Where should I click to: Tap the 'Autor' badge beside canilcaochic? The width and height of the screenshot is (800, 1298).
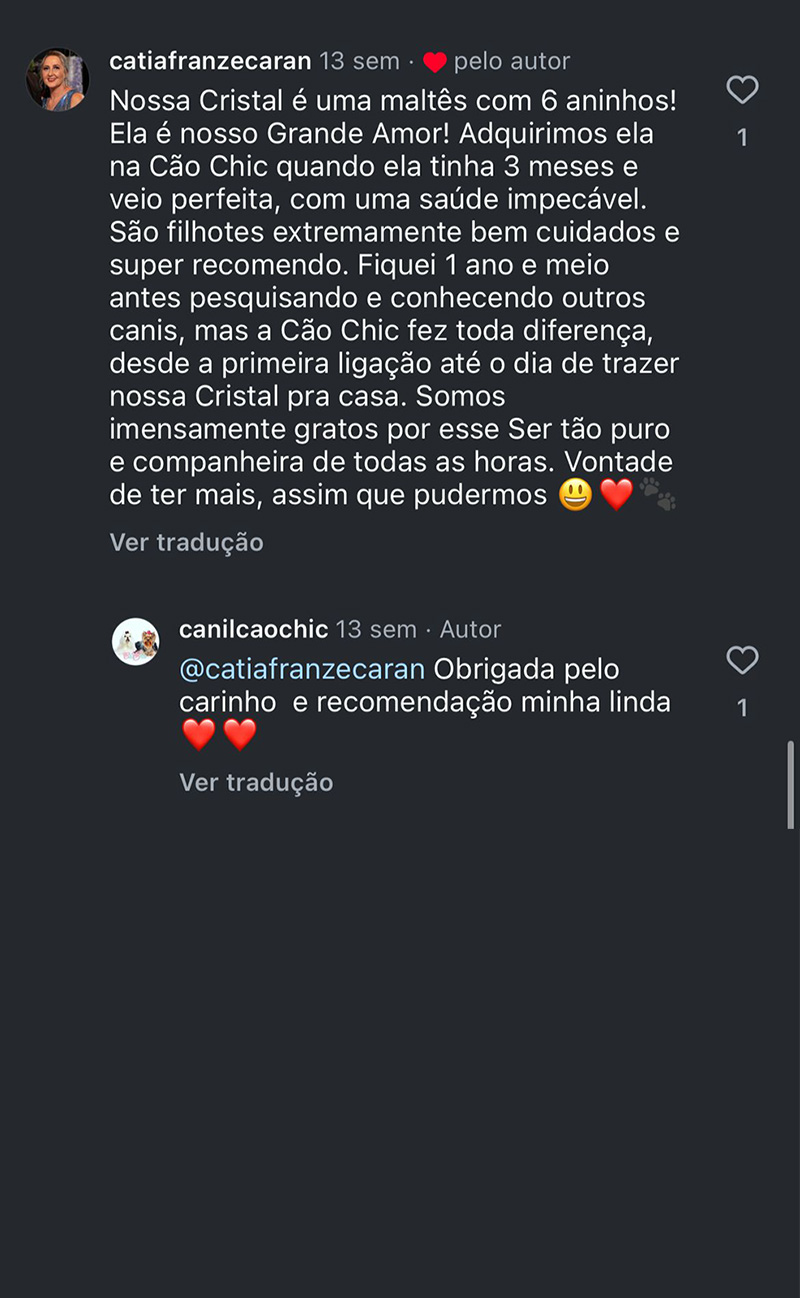click(x=470, y=629)
